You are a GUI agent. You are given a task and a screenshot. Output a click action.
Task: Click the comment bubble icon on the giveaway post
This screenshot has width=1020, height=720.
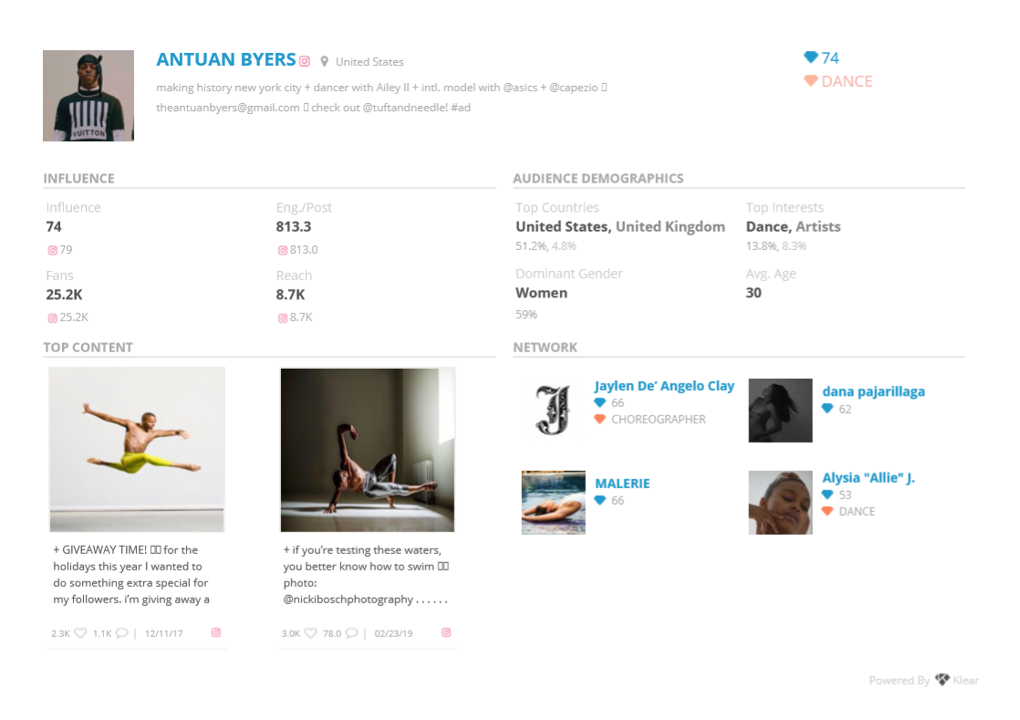coord(122,633)
